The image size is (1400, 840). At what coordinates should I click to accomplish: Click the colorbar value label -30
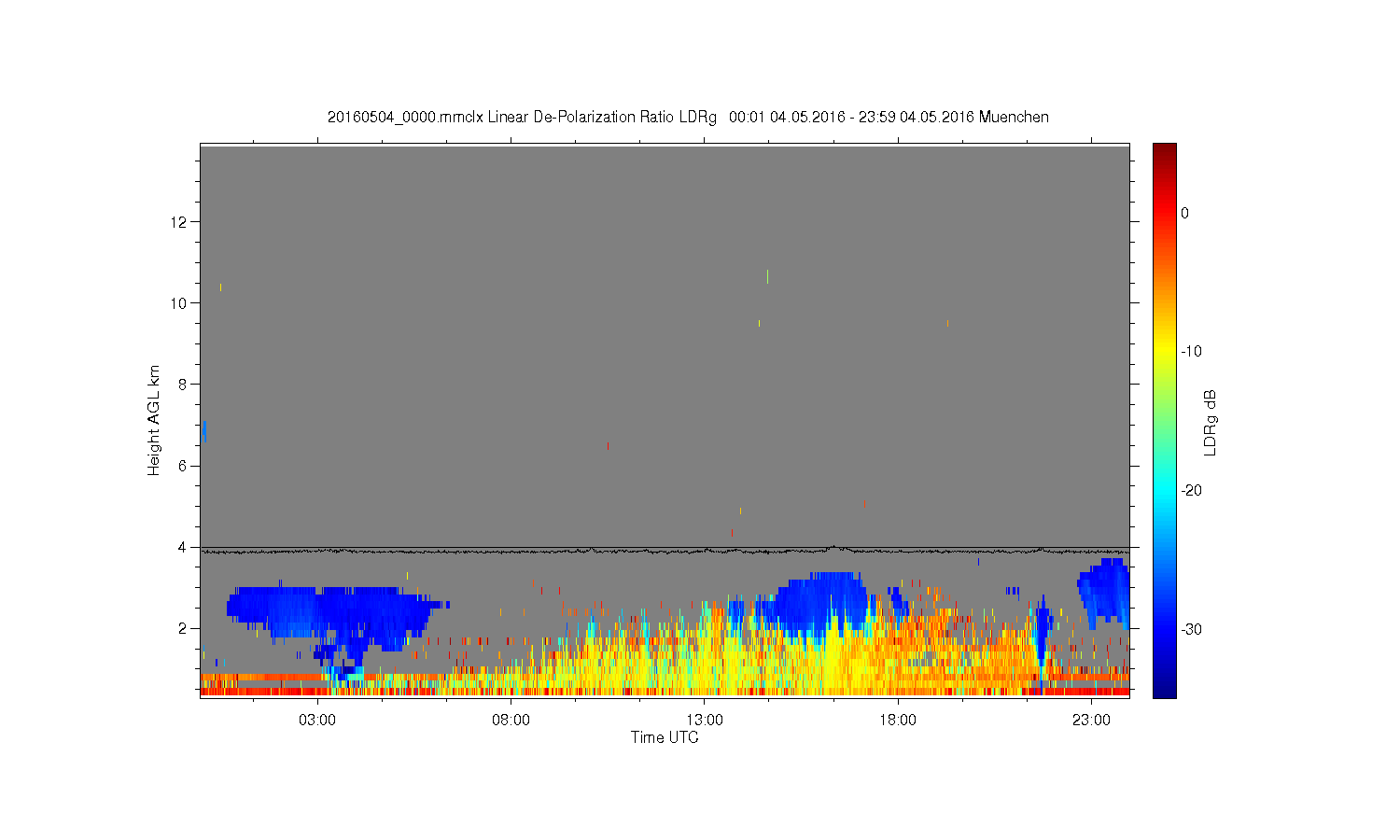click(x=1192, y=629)
